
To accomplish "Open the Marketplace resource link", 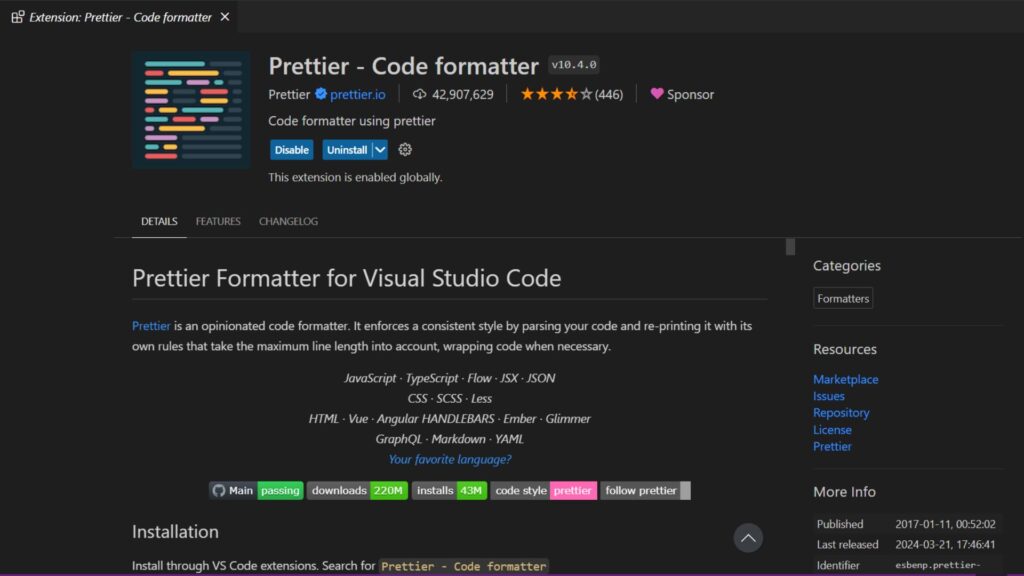I will click(846, 379).
